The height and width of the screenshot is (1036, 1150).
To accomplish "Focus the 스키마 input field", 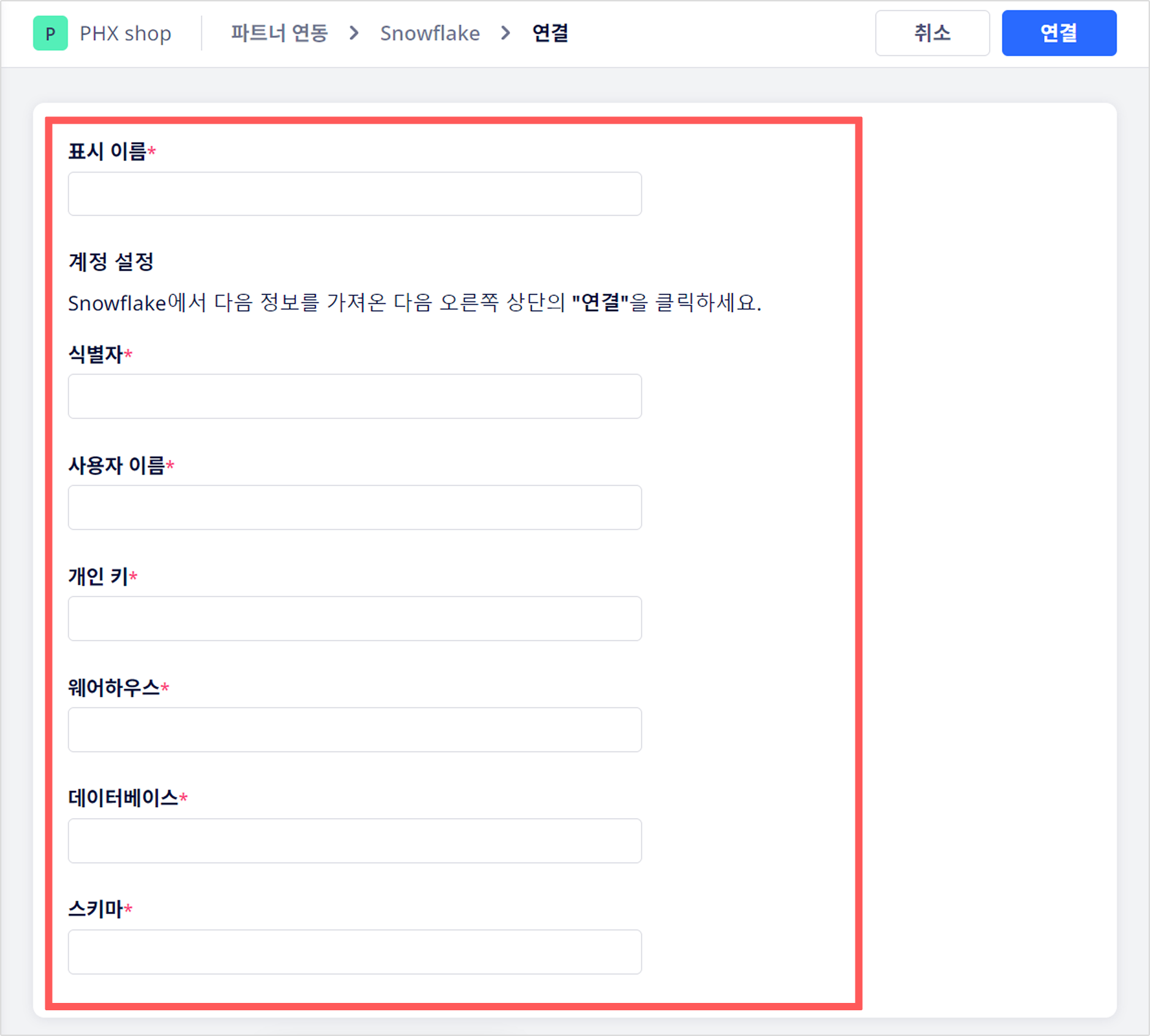I will (355, 952).
